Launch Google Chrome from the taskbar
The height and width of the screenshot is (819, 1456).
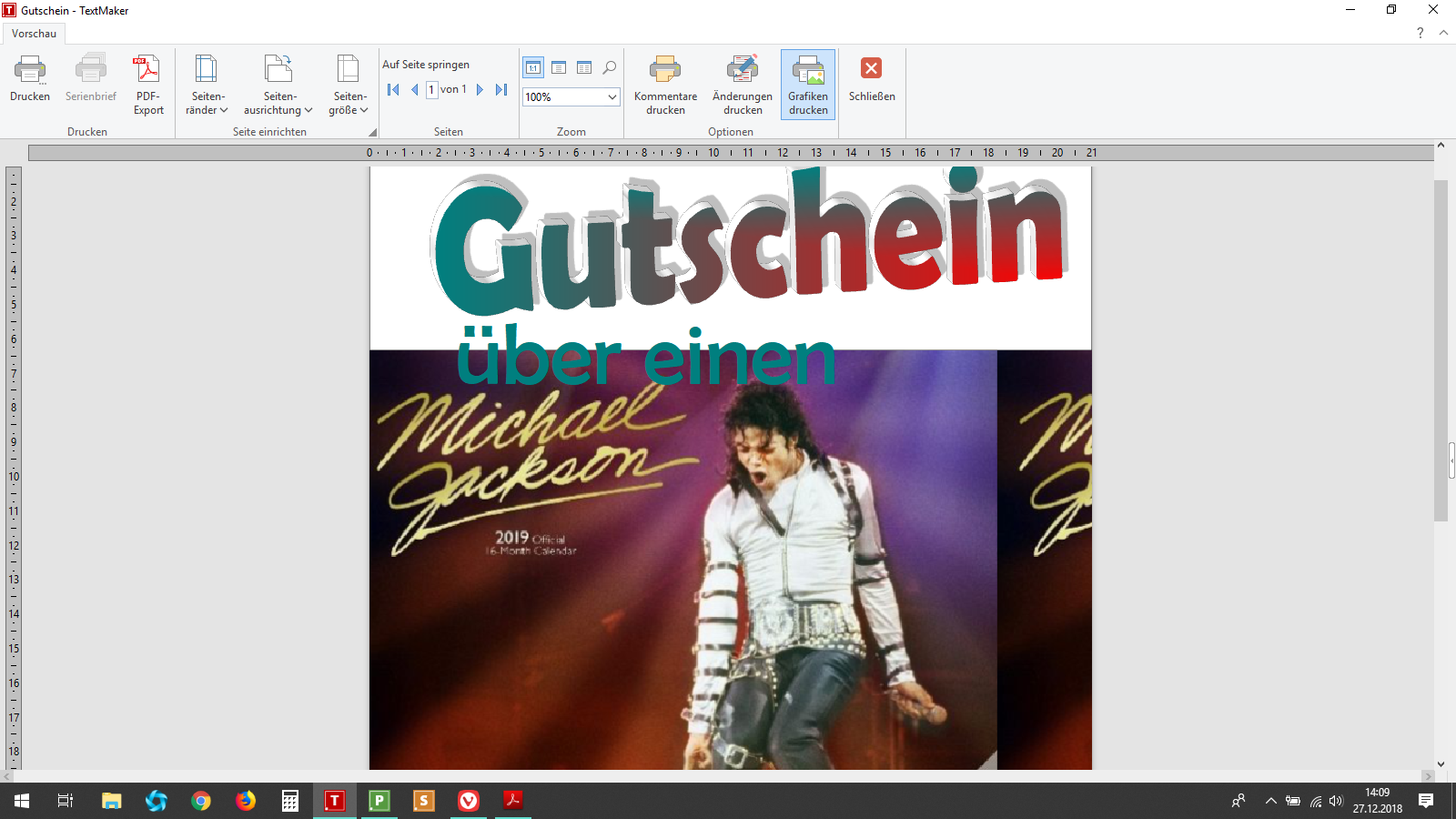pyautogui.click(x=201, y=801)
